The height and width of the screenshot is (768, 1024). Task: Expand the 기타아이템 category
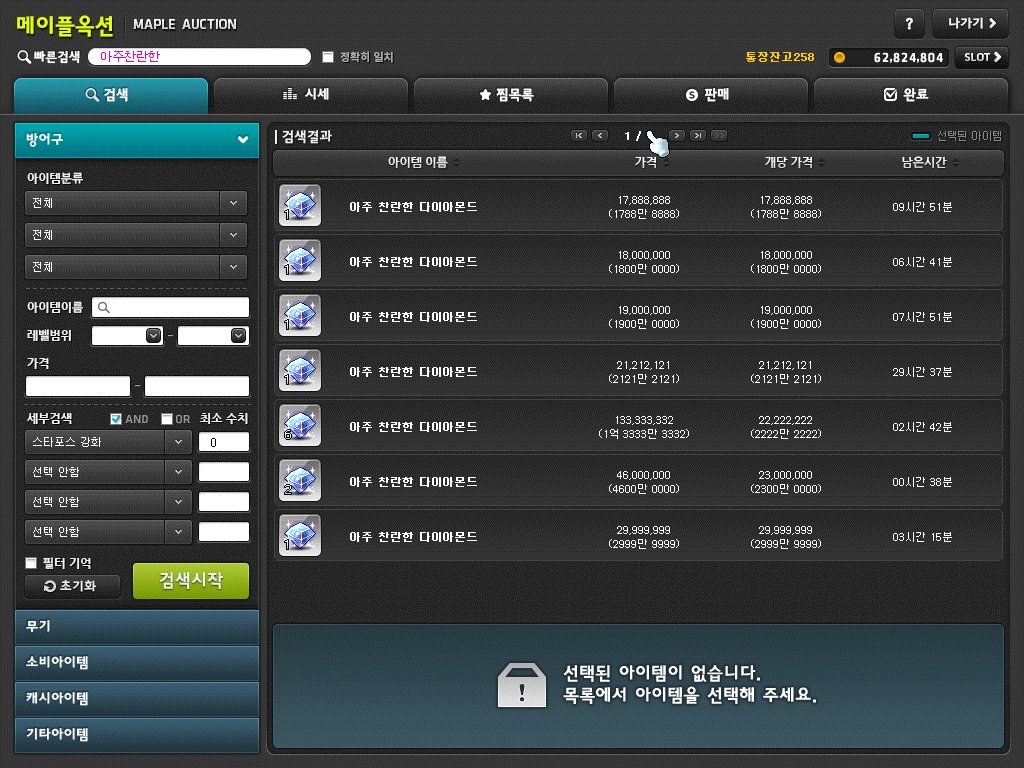tap(136, 735)
